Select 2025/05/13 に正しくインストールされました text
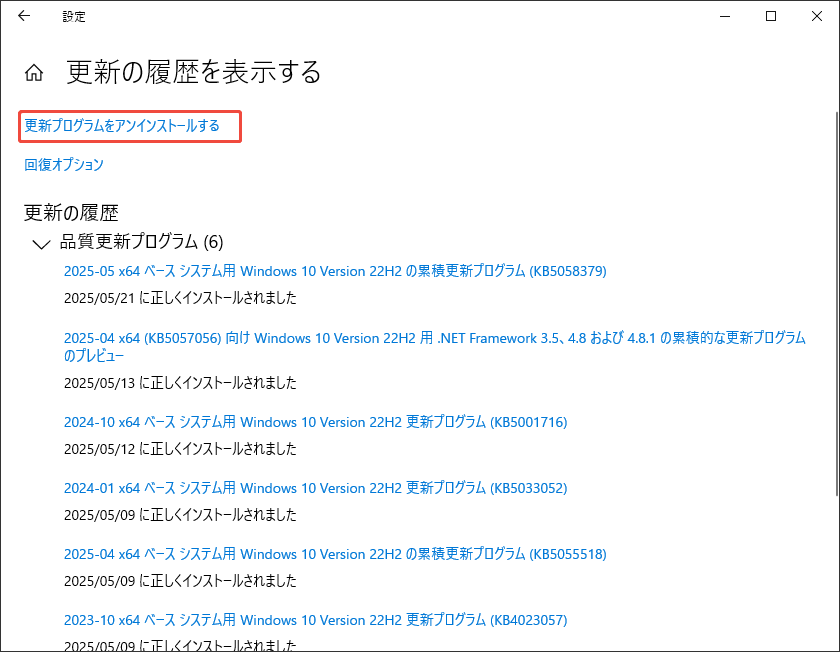This screenshot has height=652, width=840. coord(180,383)
